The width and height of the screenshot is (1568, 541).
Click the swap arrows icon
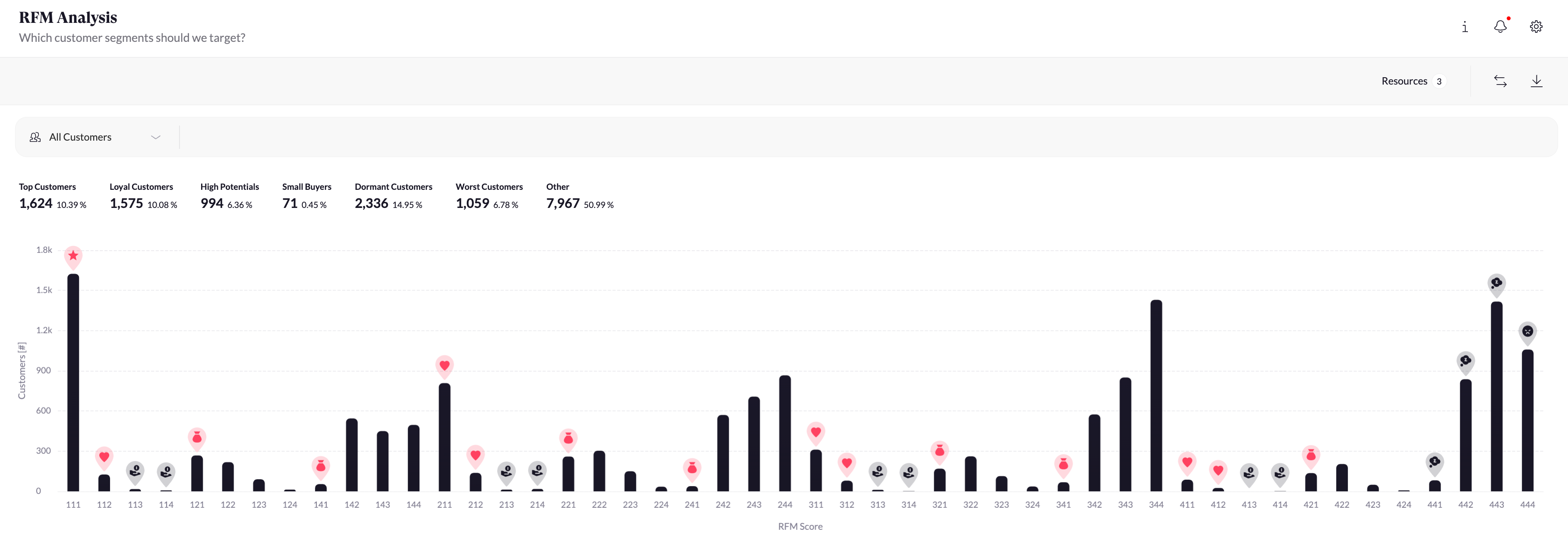tap(1500, 81)
